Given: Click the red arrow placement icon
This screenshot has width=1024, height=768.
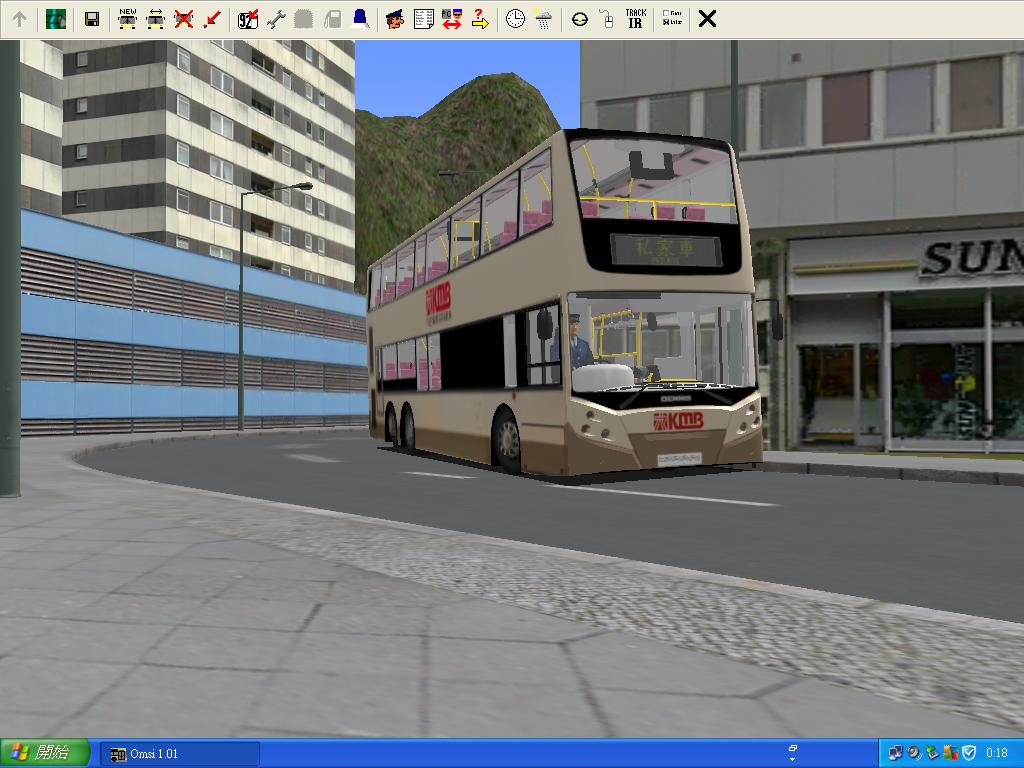Looking at the screenshot, I should (x=212, y=19).
